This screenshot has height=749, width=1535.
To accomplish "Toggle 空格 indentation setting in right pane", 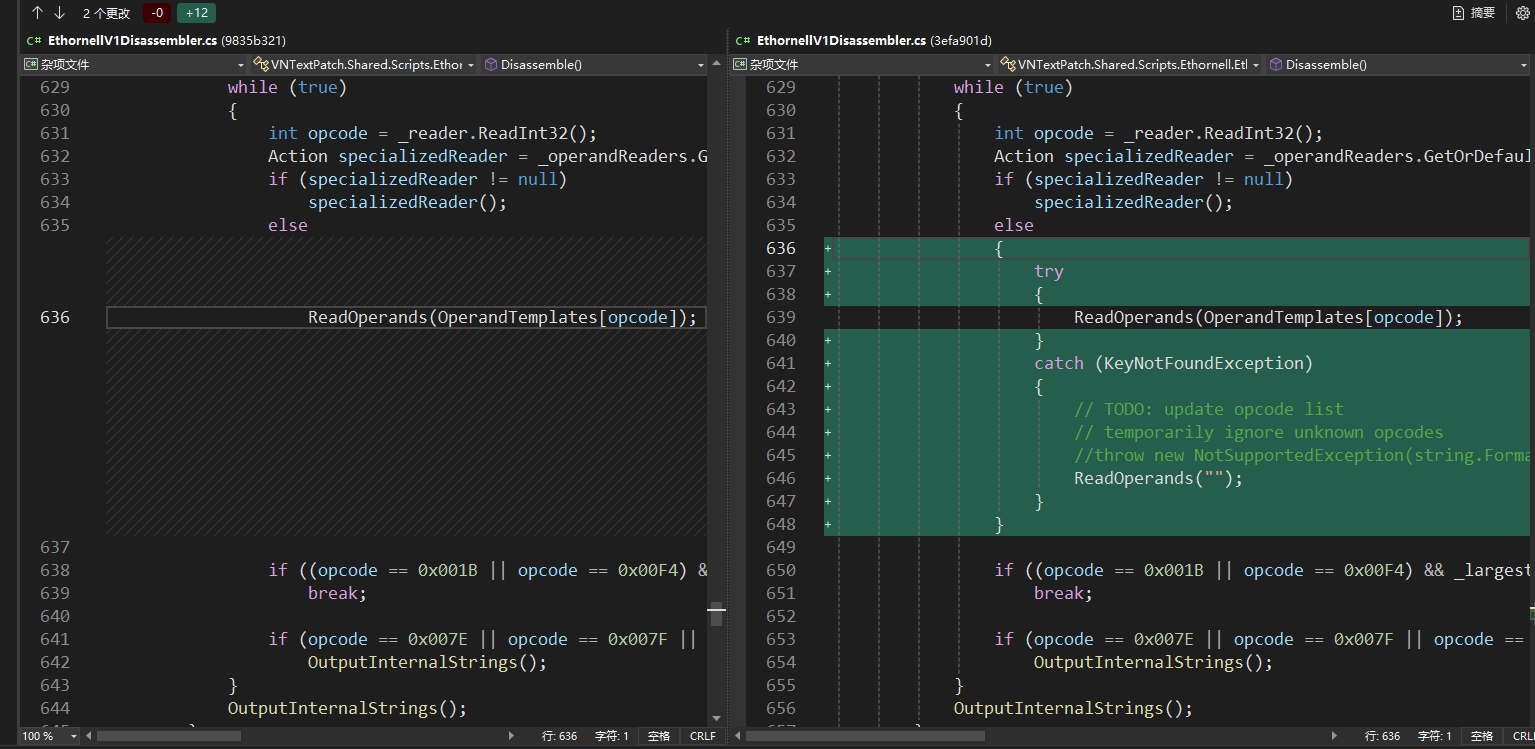I will pos(1481,736).
